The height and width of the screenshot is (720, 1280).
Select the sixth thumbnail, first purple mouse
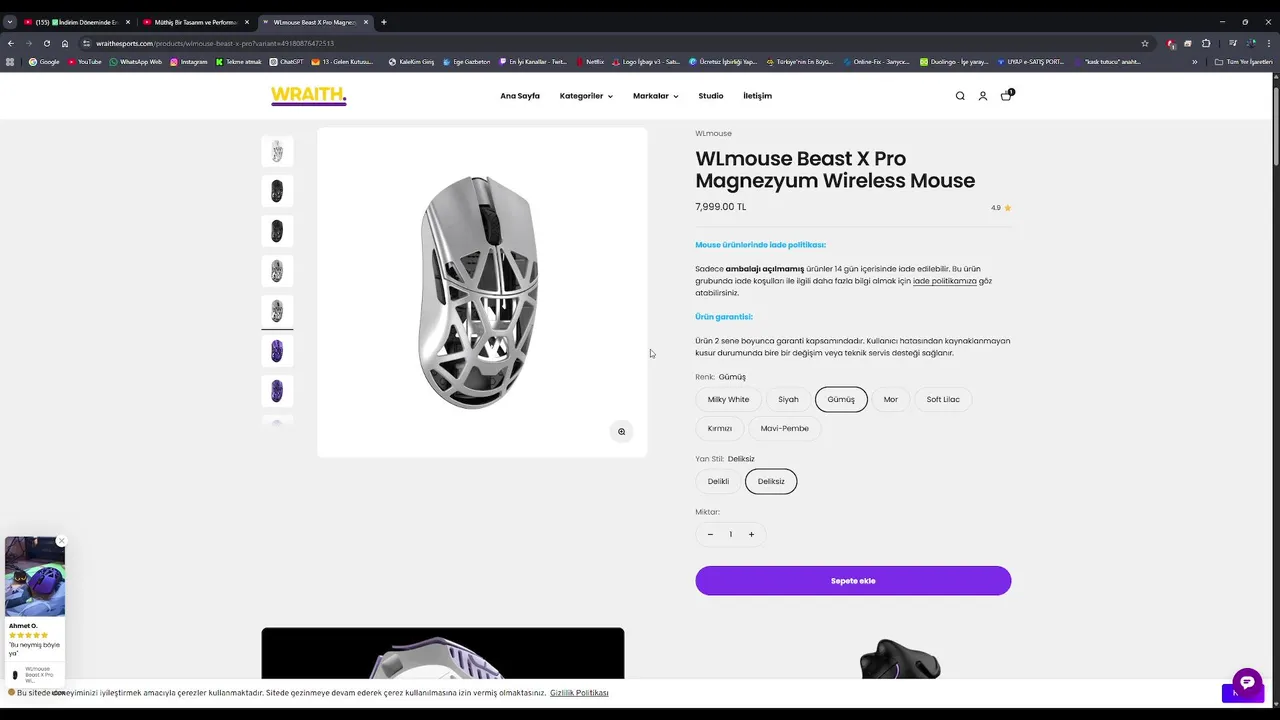pos(277,351)
